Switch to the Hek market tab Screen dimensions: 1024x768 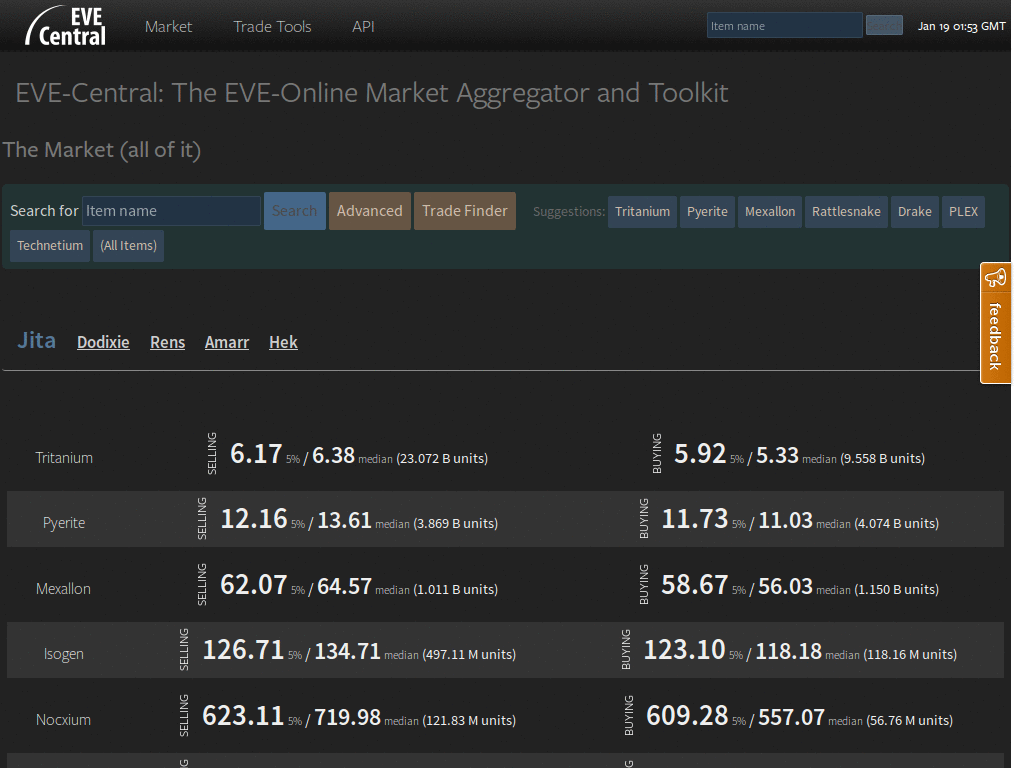[x=283, y=342]
